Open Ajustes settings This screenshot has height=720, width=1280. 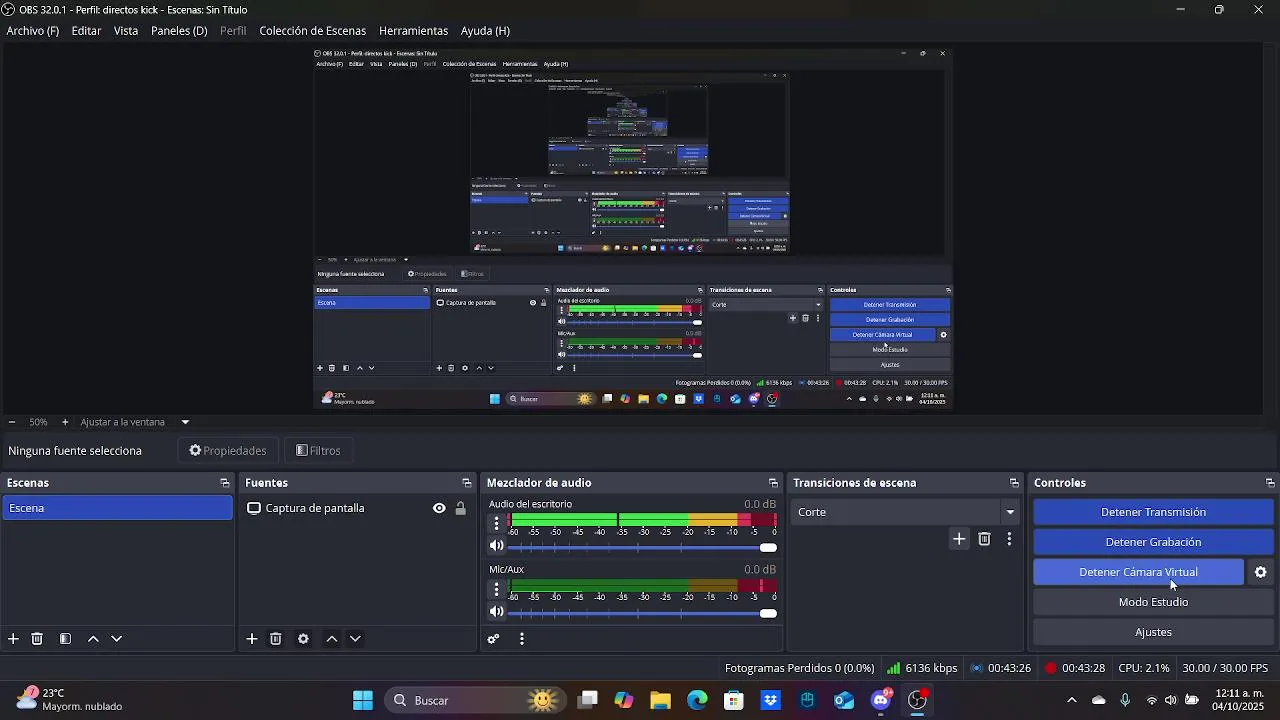tap(1153, 632)
